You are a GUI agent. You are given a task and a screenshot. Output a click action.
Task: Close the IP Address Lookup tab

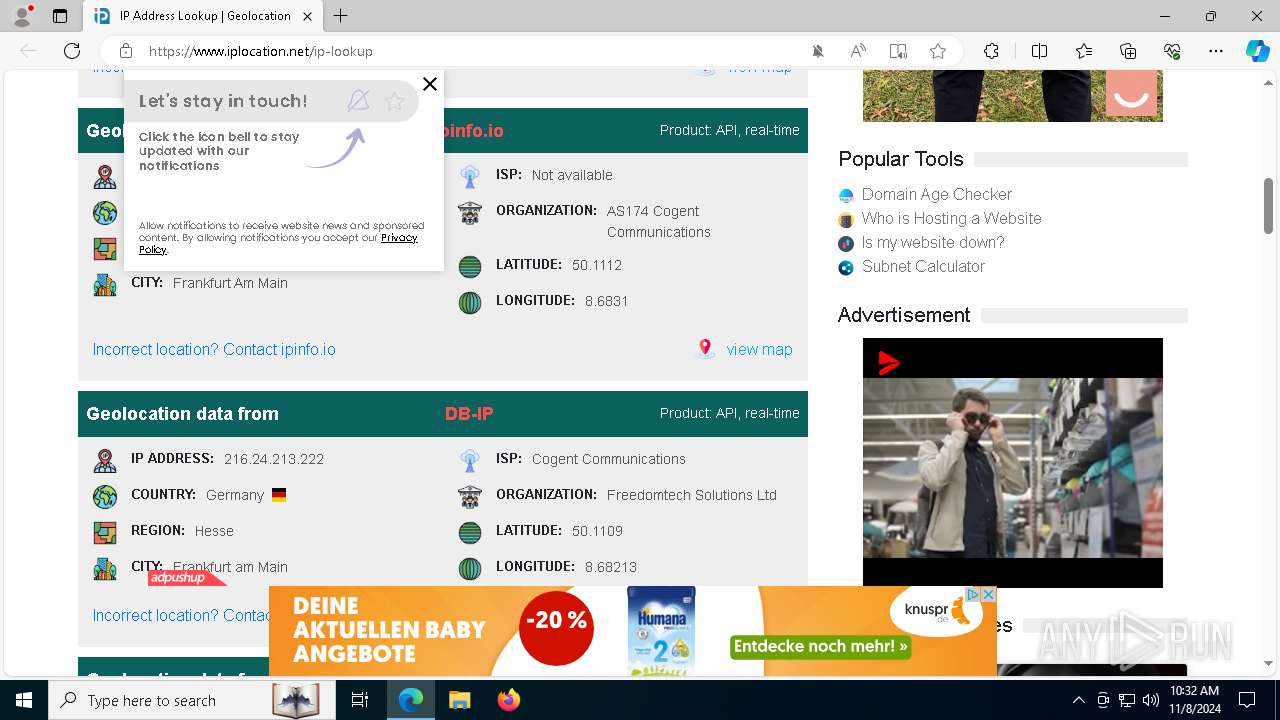click(307, 16)
